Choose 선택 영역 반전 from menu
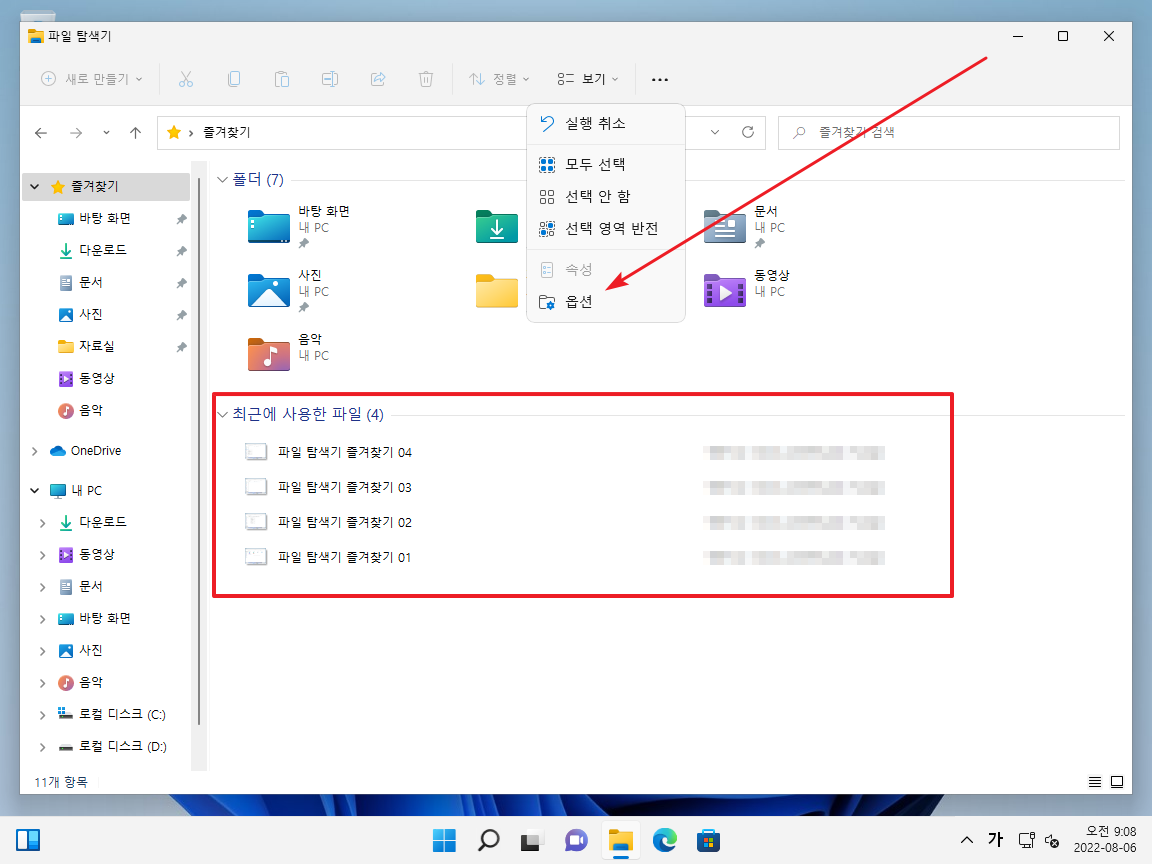Image resolution: width=1152 pixels, height=864 pixels. 606,229
